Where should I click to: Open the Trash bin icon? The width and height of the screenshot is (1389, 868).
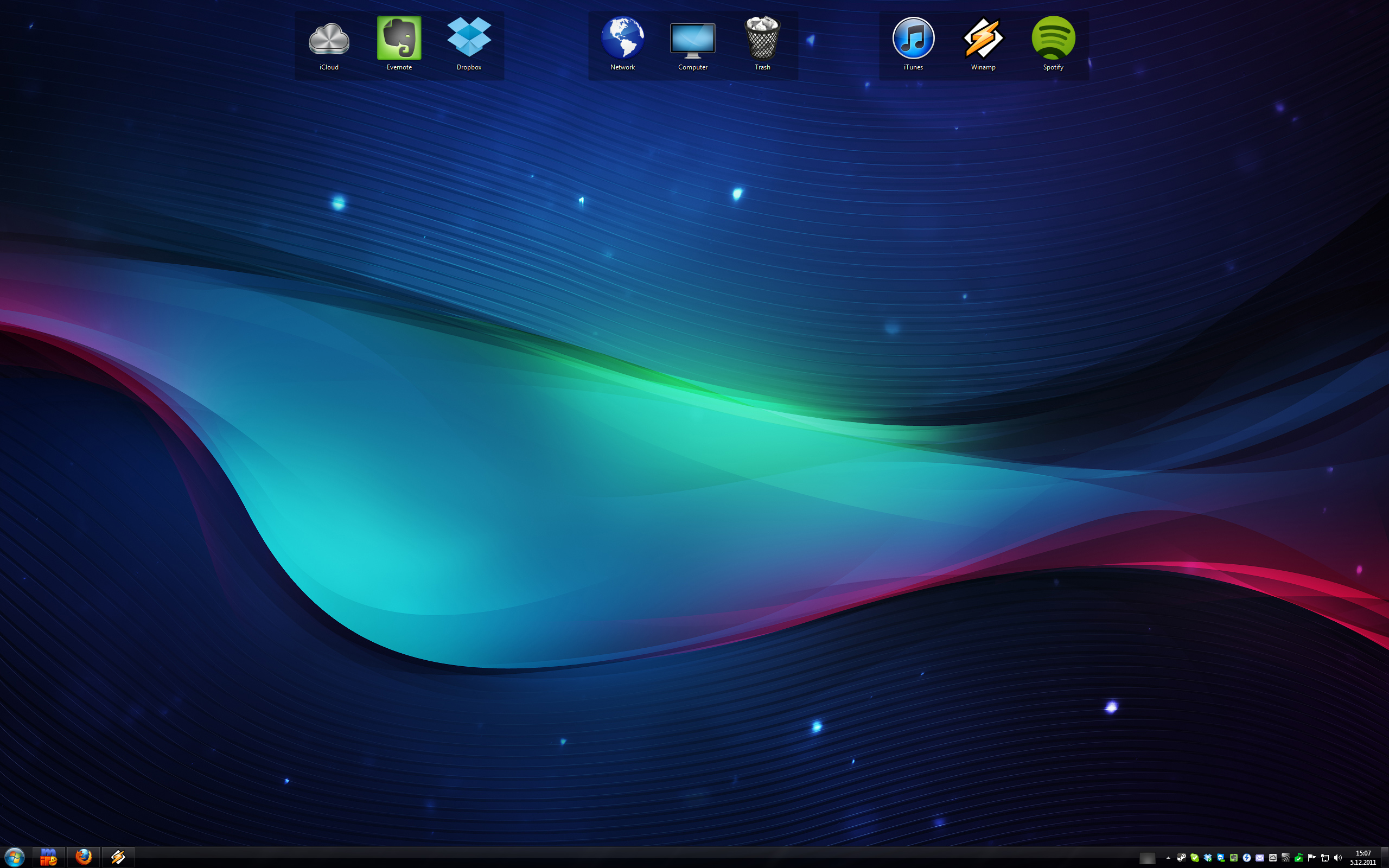click(762, 39)
